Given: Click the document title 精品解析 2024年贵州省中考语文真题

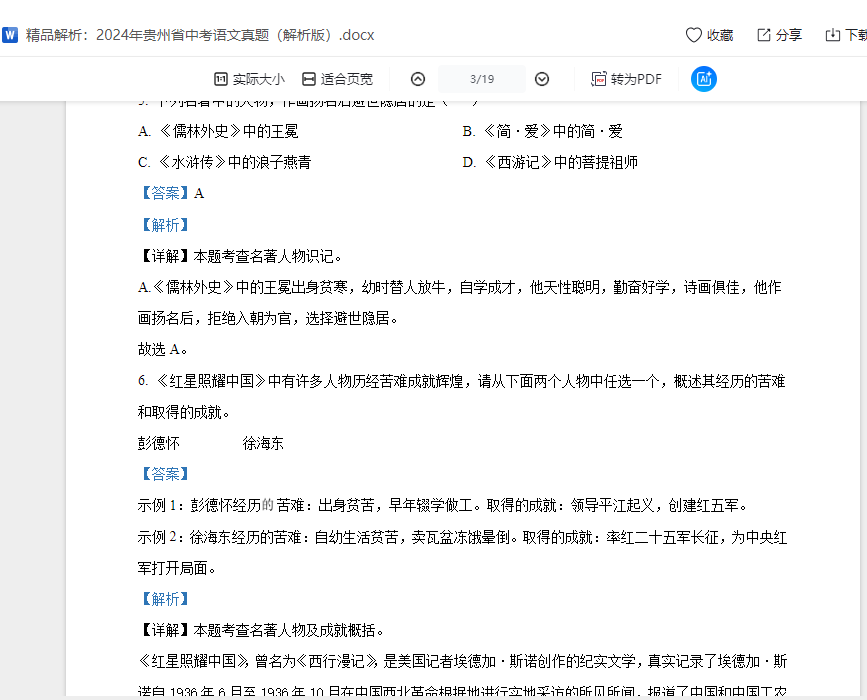Looking at the screenshot, I should click(200, 35).
